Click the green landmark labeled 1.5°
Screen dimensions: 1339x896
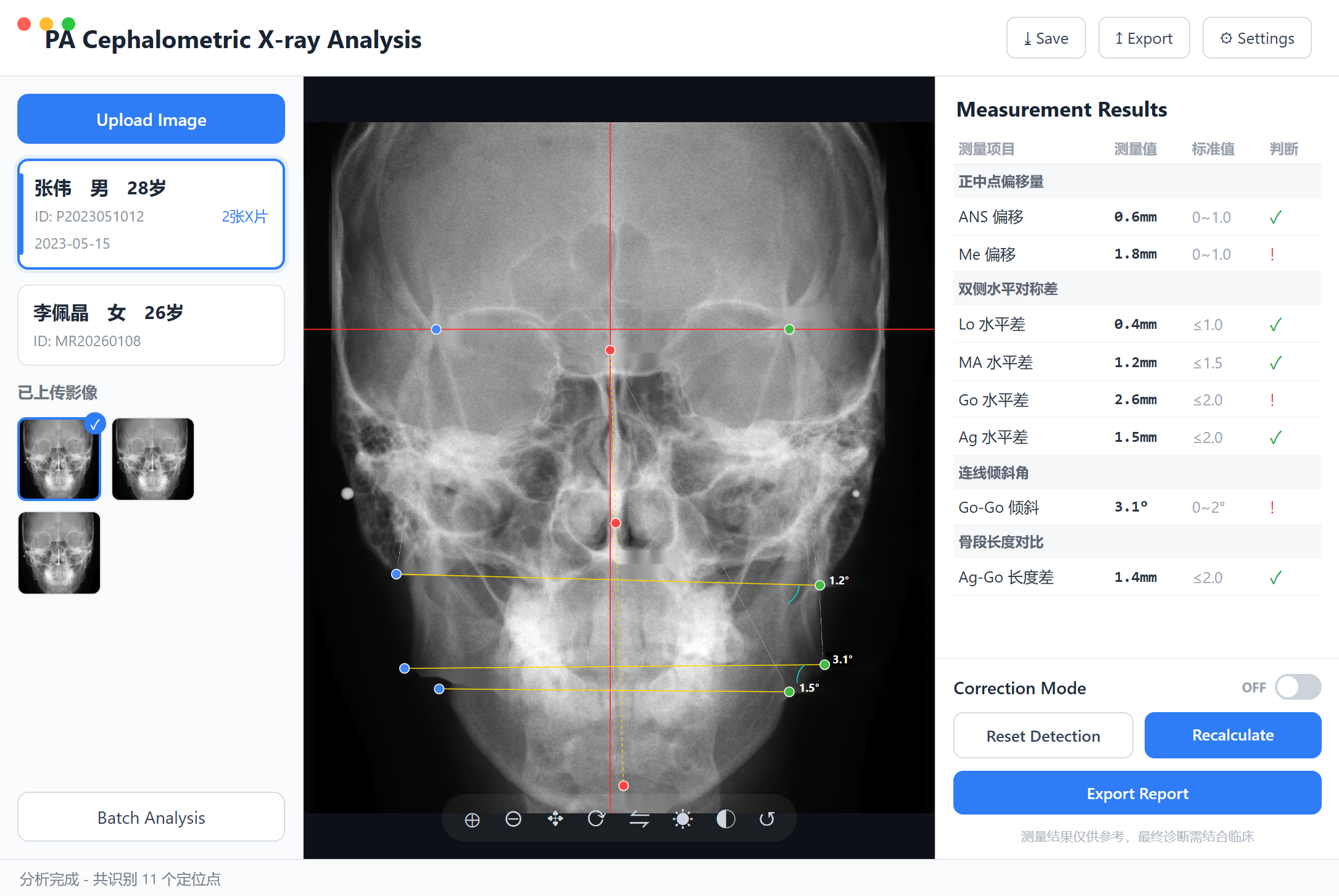coord(789,692)
